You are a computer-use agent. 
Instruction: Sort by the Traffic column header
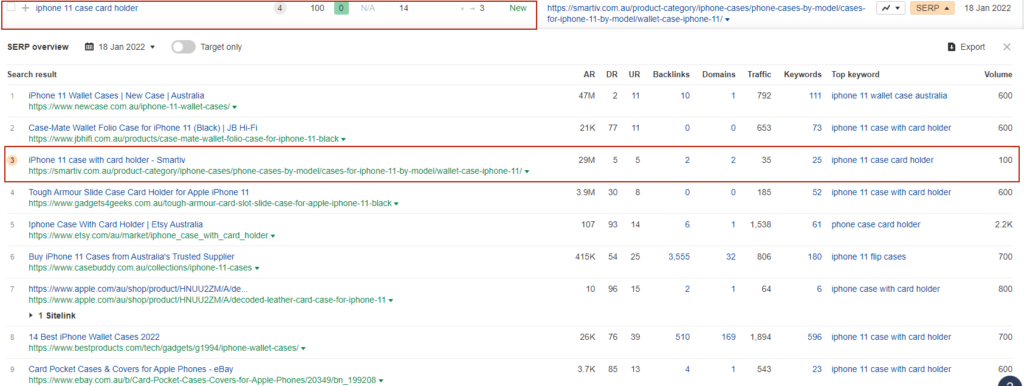pyautogui.click(x=760, y=74)
